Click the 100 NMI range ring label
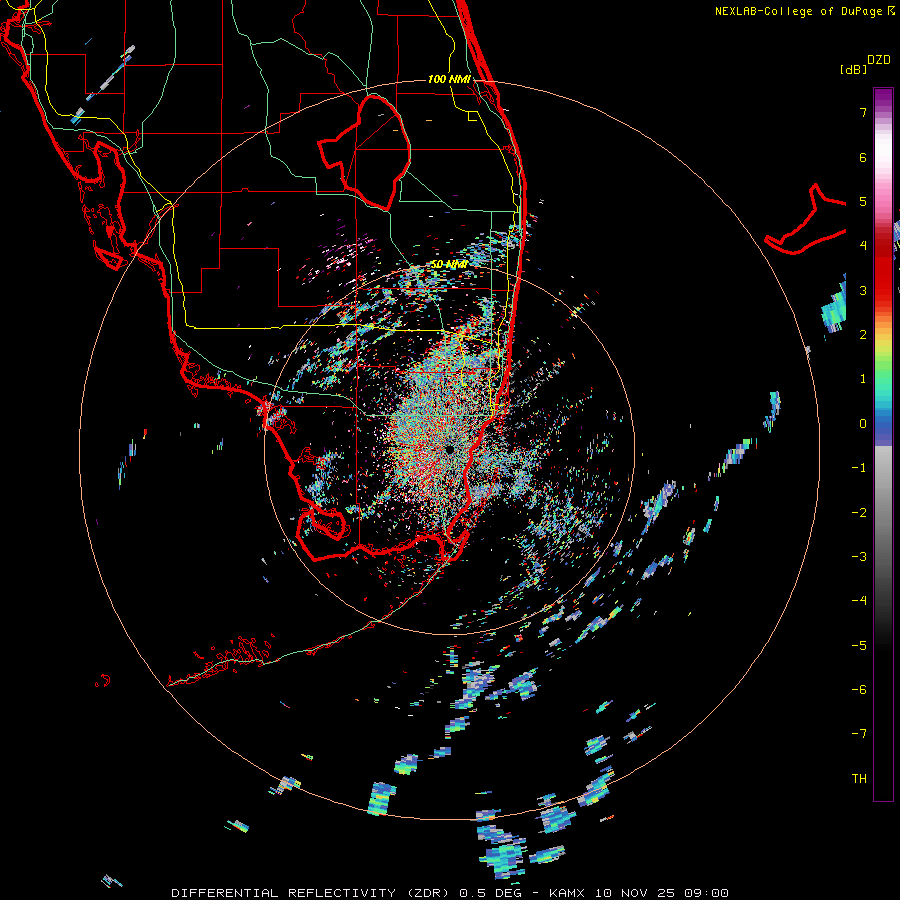Viewport: 900px width, 900px height. (449, 79)
